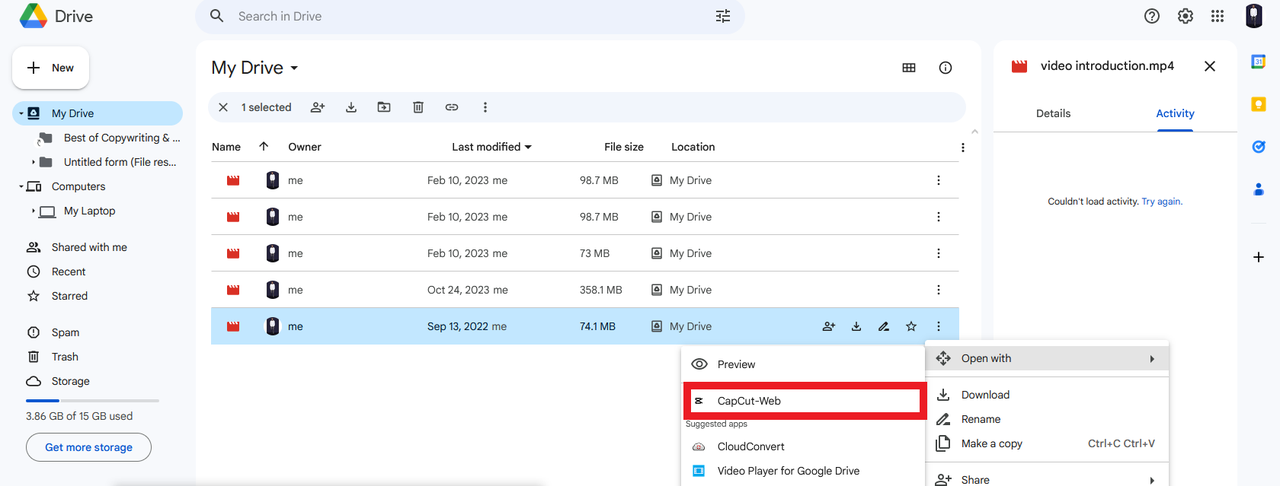Clear the current selection X icon

tap(222, 107)
